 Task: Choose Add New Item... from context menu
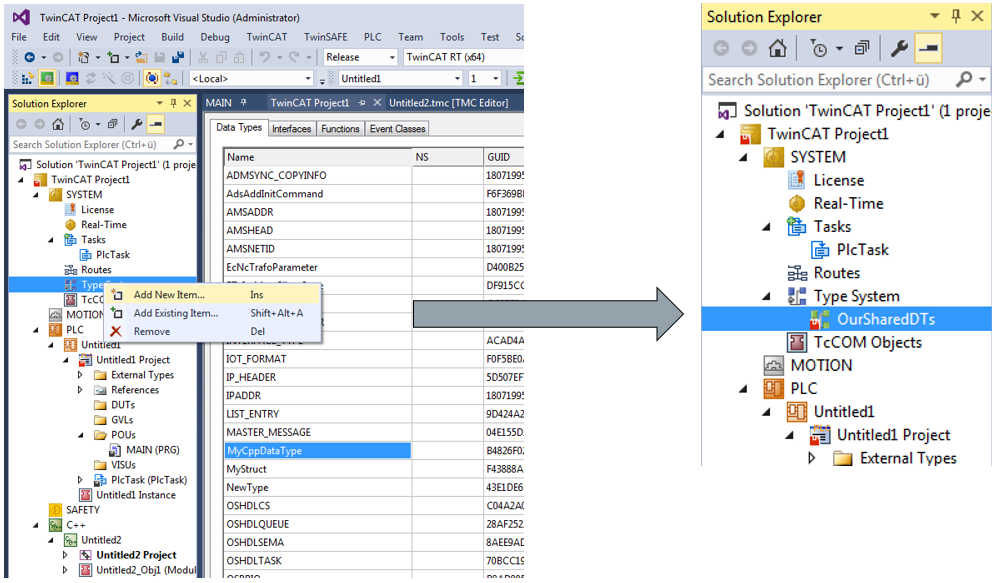(x=213, y=295)
